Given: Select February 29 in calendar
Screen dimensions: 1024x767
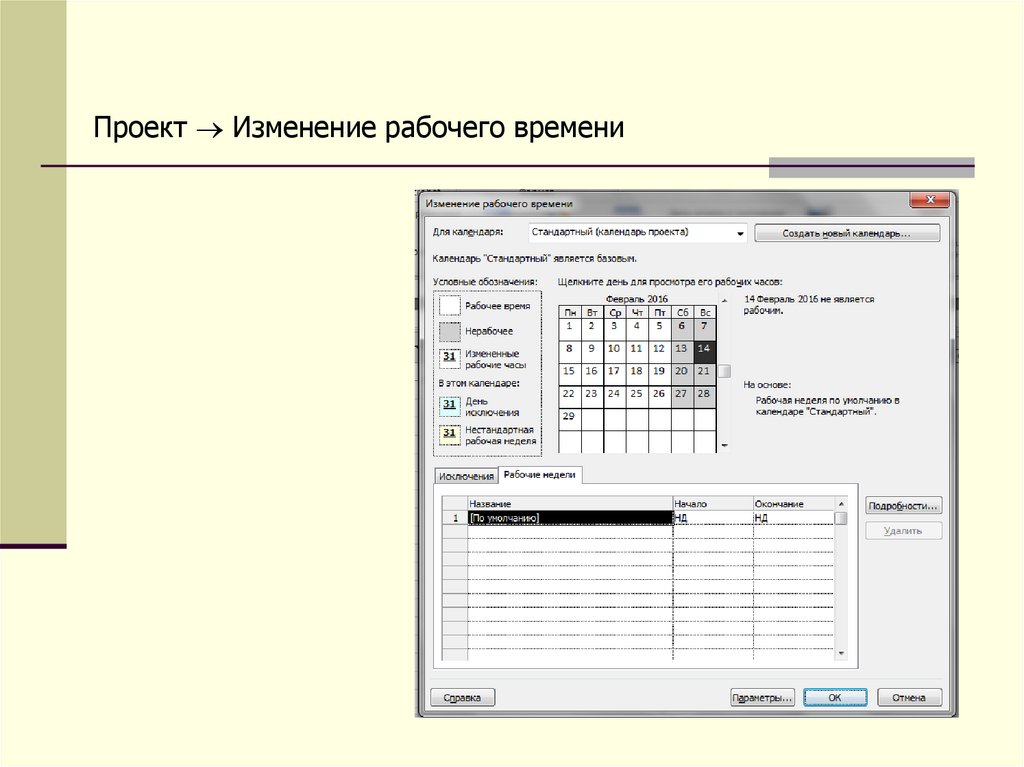Looking at the screenshot, I should tap(569, 417).
